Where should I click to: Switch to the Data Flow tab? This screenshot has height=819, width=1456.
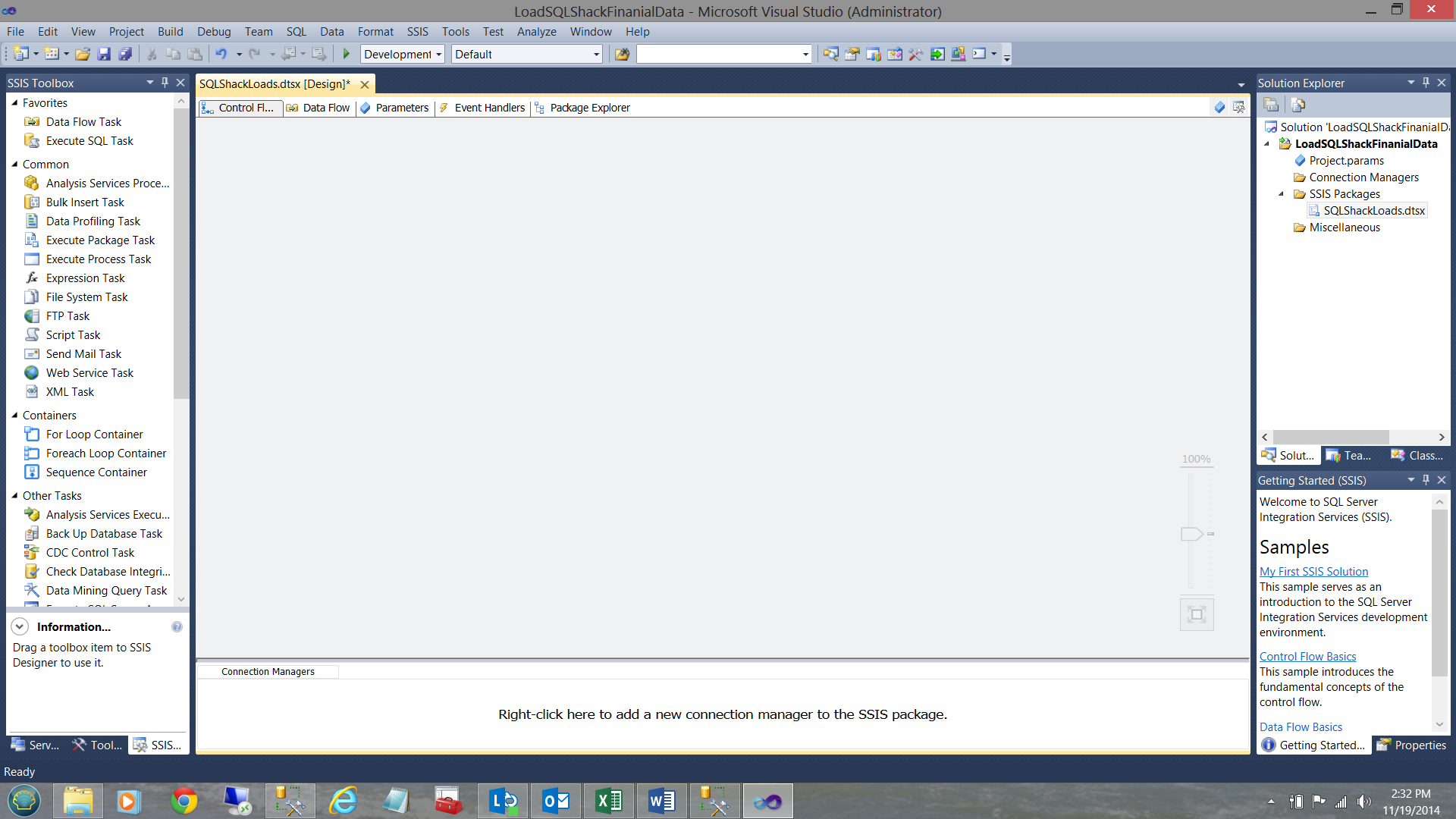coord(326,108)
